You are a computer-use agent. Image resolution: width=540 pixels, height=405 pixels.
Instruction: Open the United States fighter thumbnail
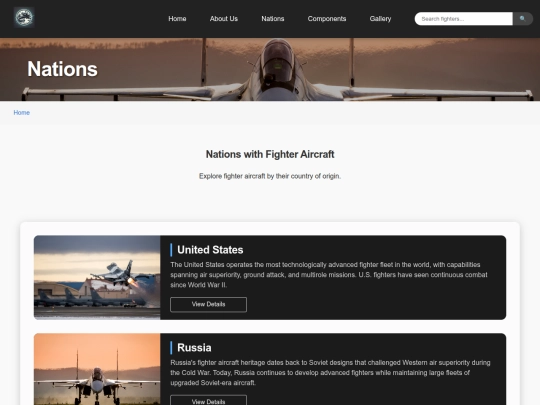97,278
